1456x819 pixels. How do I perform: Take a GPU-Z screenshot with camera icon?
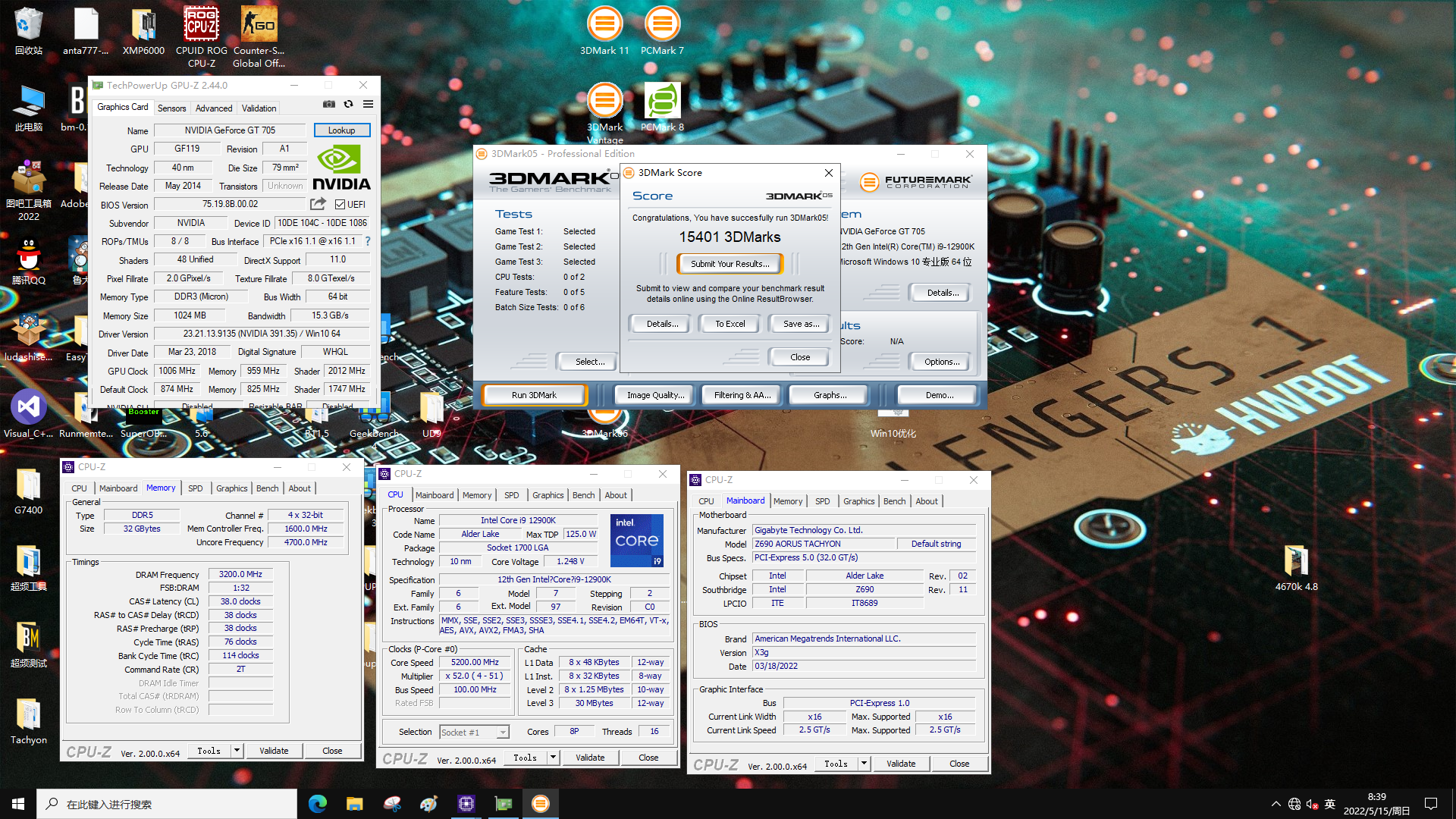click(329, 105)
